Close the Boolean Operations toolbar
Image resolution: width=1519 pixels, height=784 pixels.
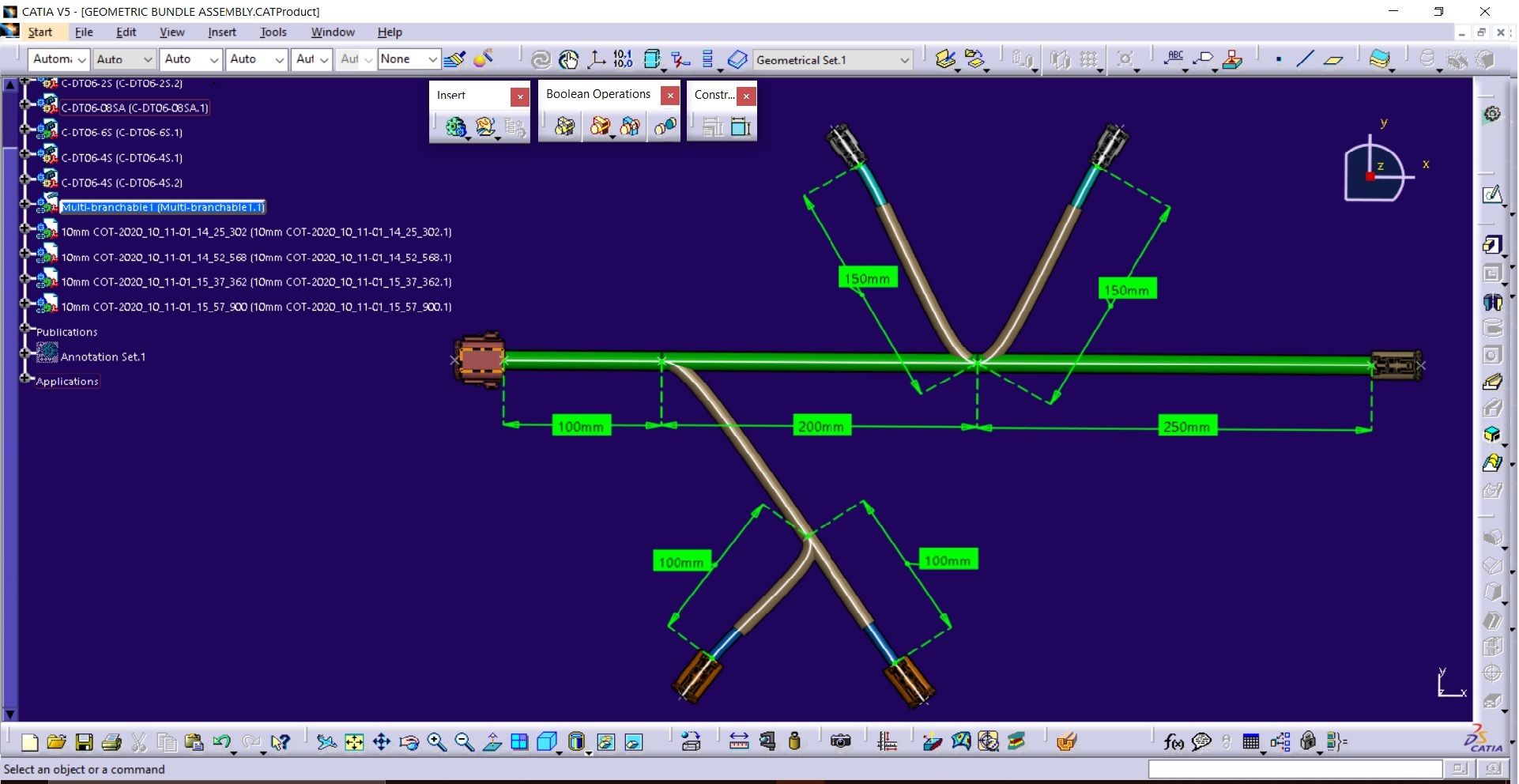pos(670,96)
